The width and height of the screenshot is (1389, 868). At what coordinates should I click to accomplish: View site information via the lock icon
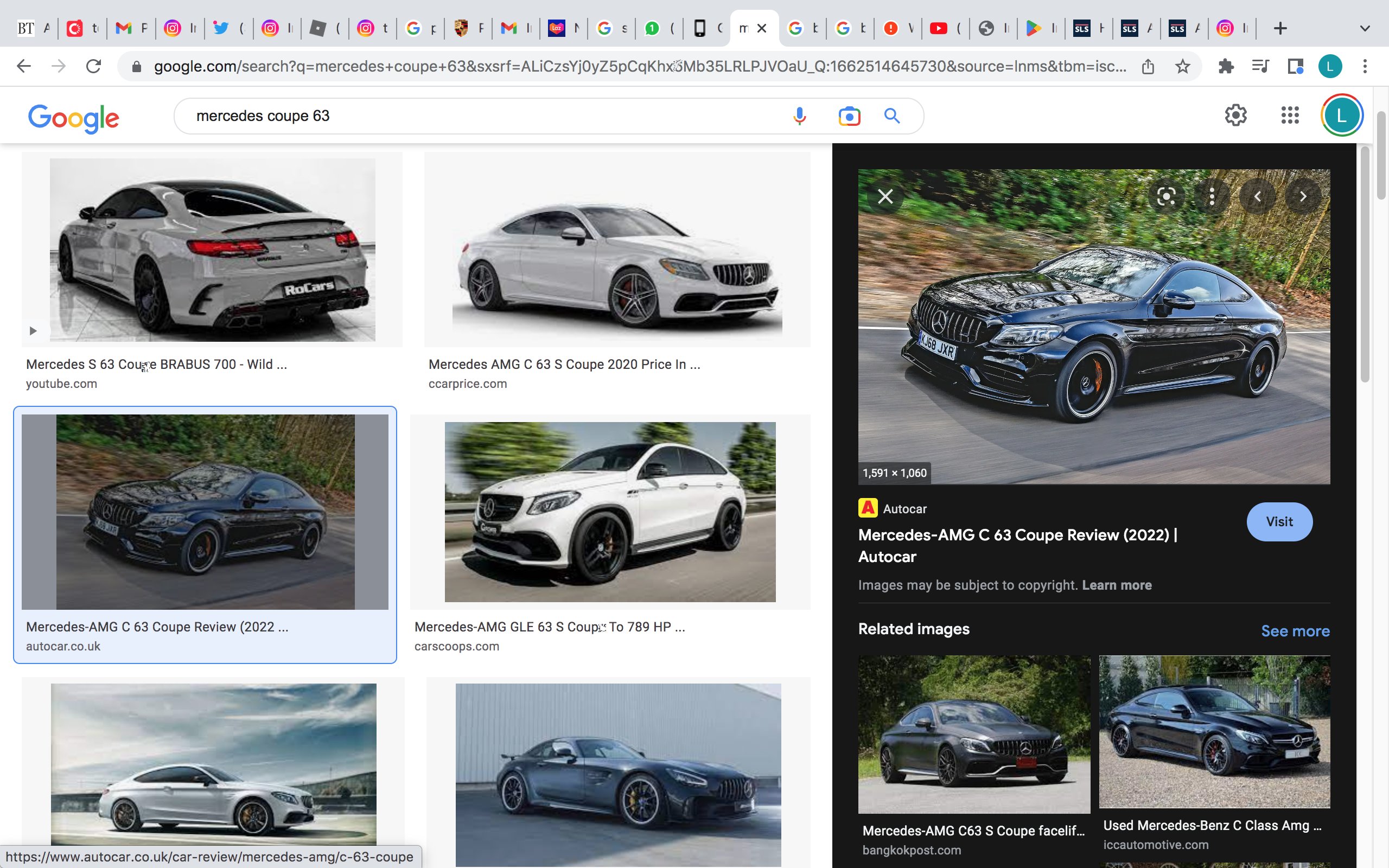(136, 67)
